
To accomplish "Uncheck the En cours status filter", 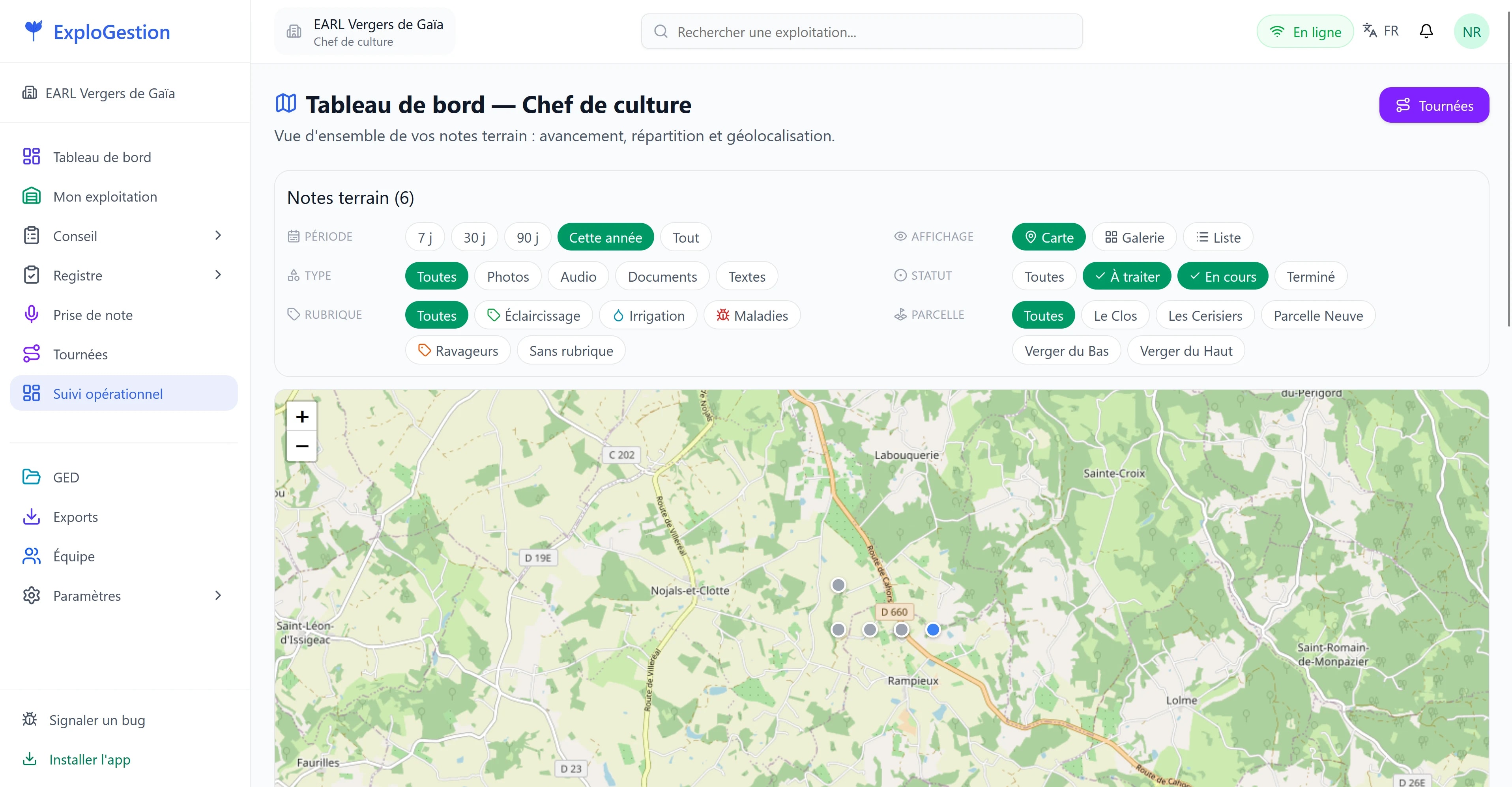I will (1223, 276).
